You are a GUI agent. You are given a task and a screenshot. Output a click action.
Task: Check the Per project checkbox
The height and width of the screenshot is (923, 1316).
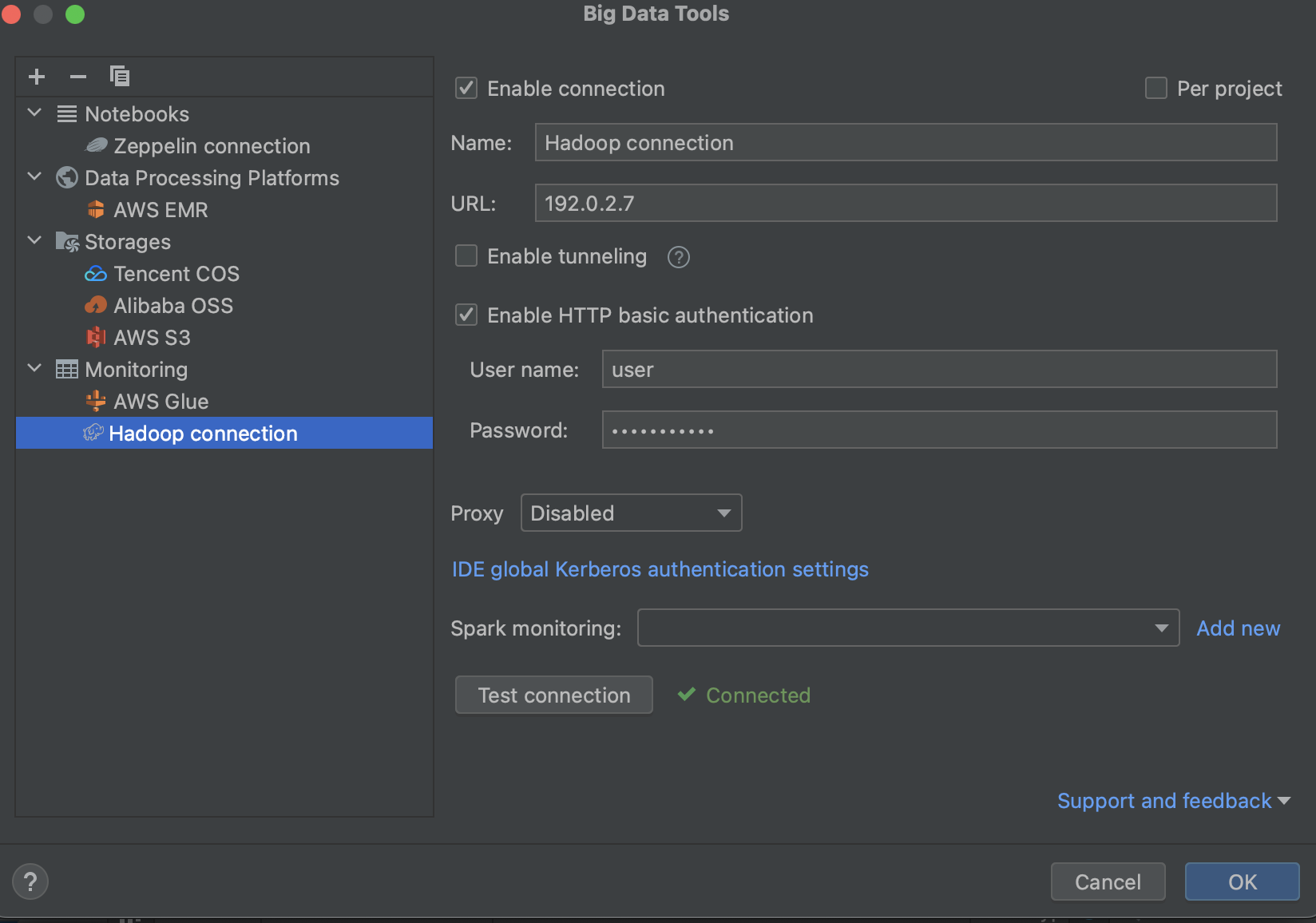pos(1155,88)
